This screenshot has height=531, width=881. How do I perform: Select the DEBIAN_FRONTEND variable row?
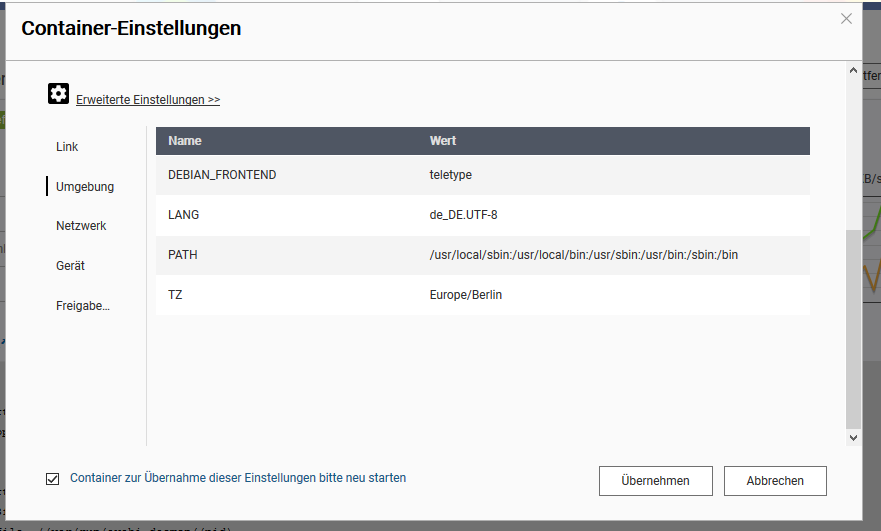click(222, 175)
